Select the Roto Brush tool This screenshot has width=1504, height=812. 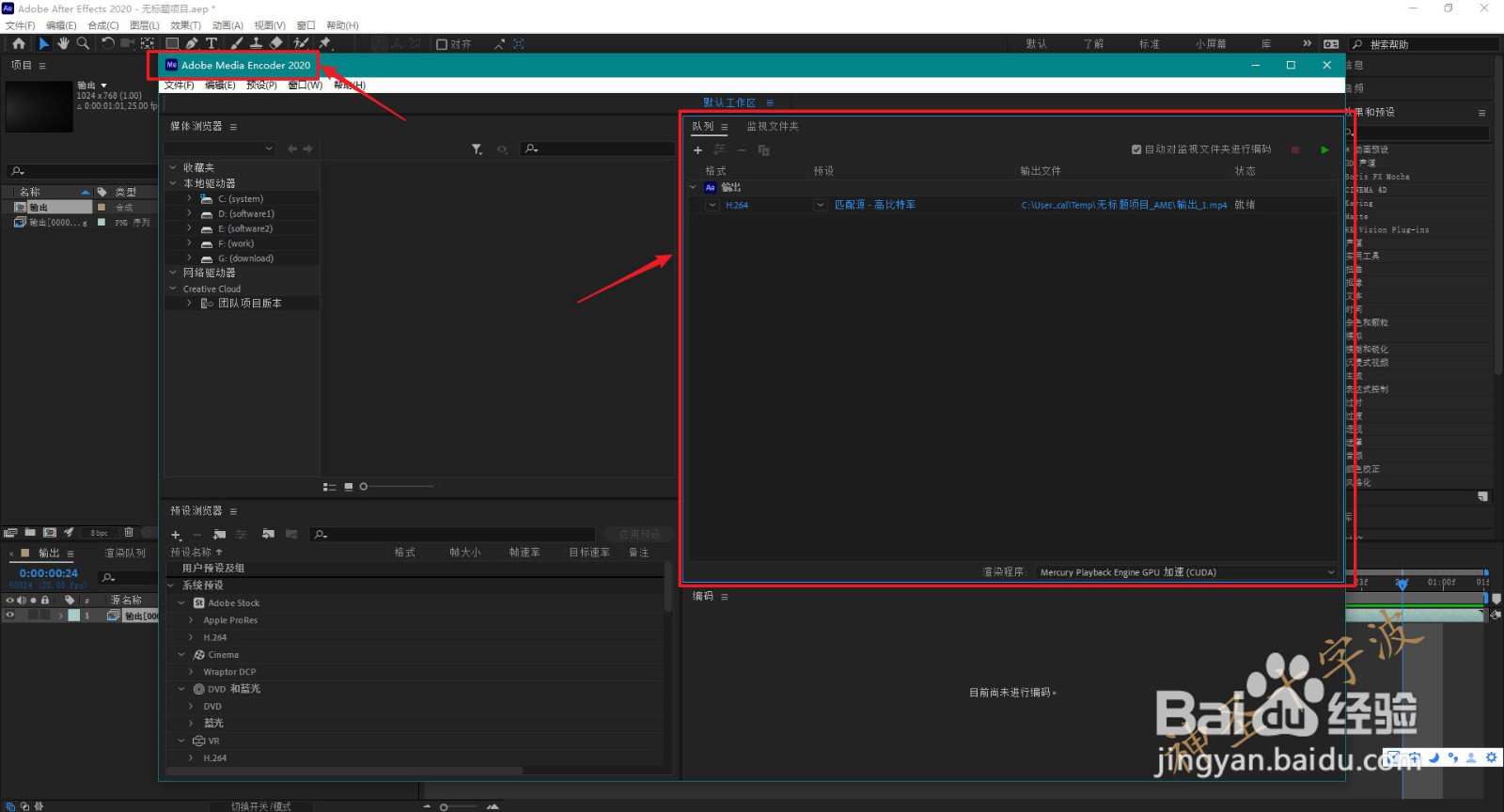click(x=301, y=43)
